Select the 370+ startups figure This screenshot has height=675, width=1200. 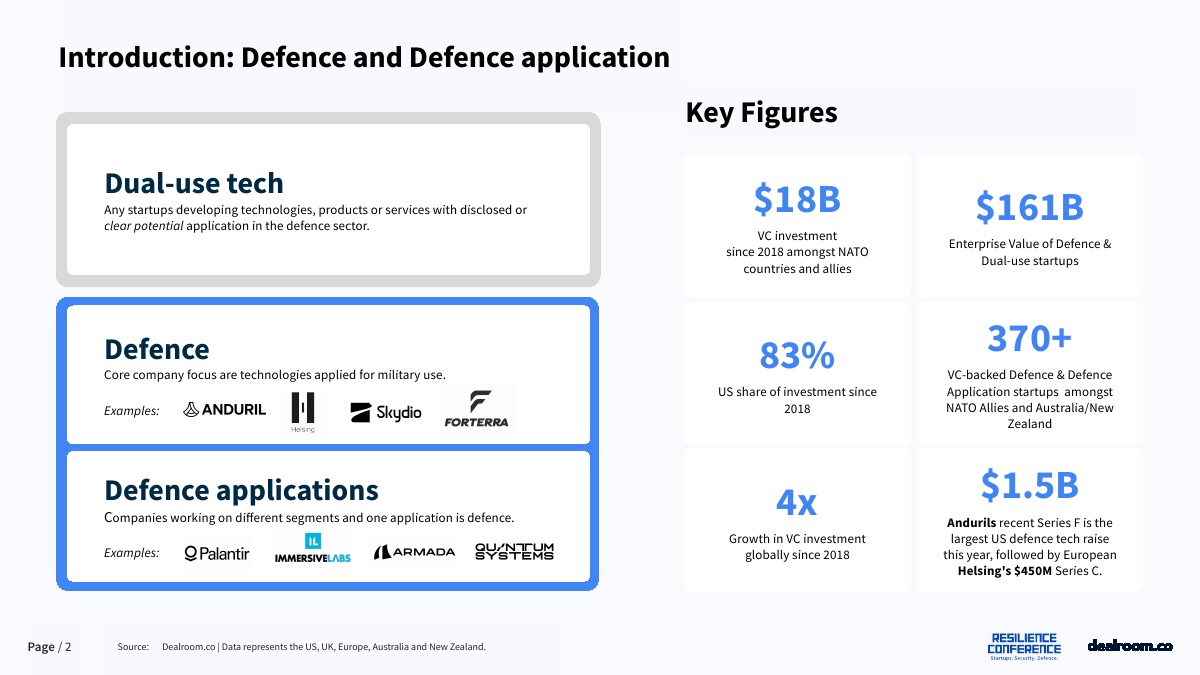[1029, 339]
